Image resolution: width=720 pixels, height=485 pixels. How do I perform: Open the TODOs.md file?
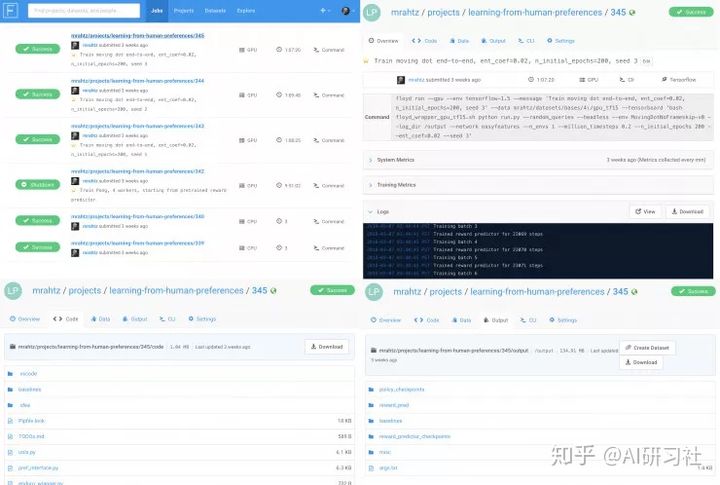click(31, 436)
